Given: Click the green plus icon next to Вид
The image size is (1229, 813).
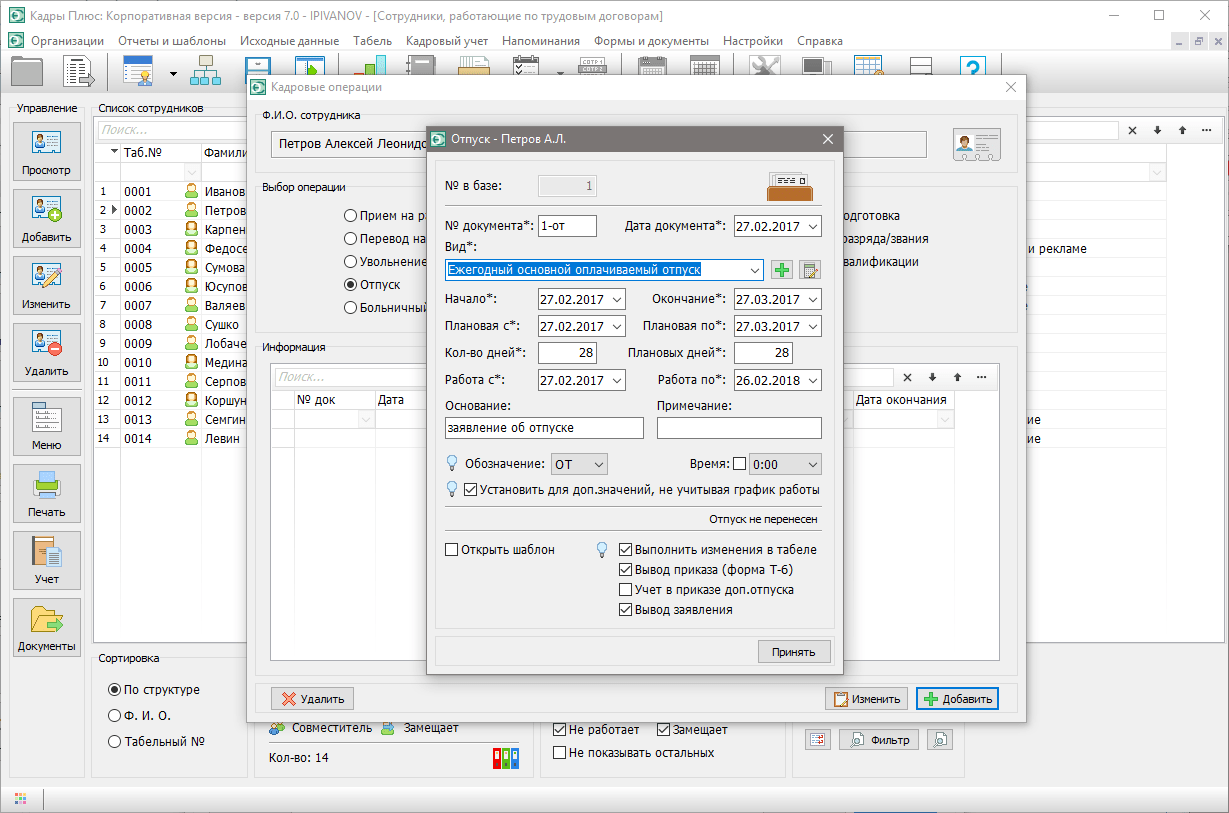Looking at the screenshot, I should 782,270.
